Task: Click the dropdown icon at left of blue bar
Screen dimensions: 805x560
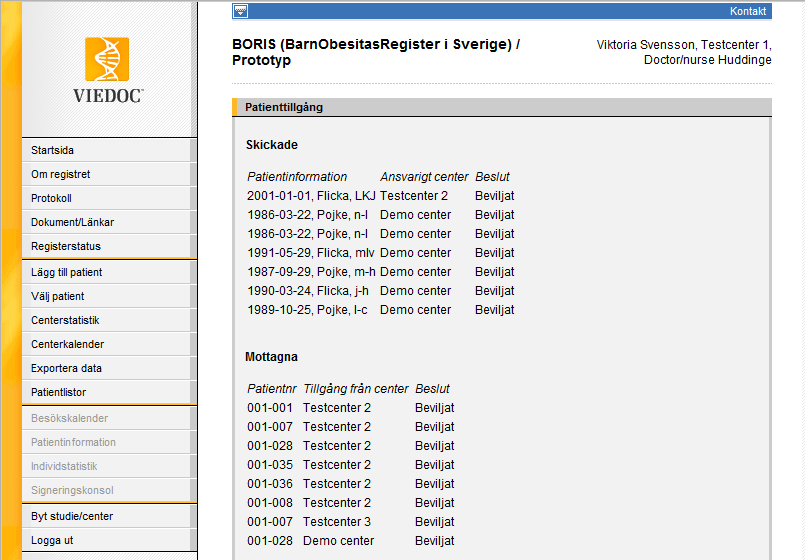Action: [x=240, y=11]
